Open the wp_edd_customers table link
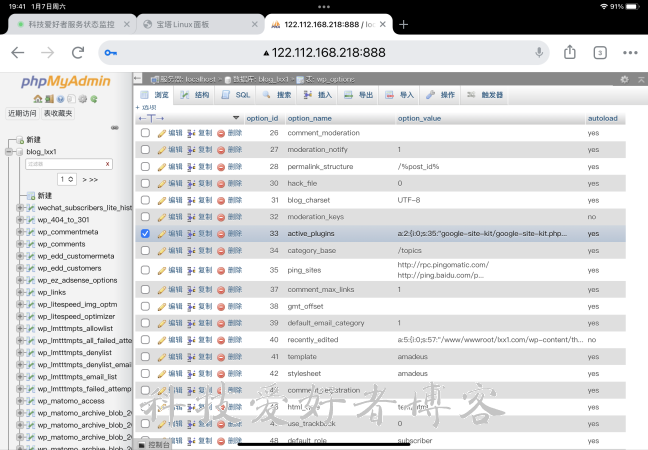This screenshot has height=450, width=648. (x=69, y=268)
